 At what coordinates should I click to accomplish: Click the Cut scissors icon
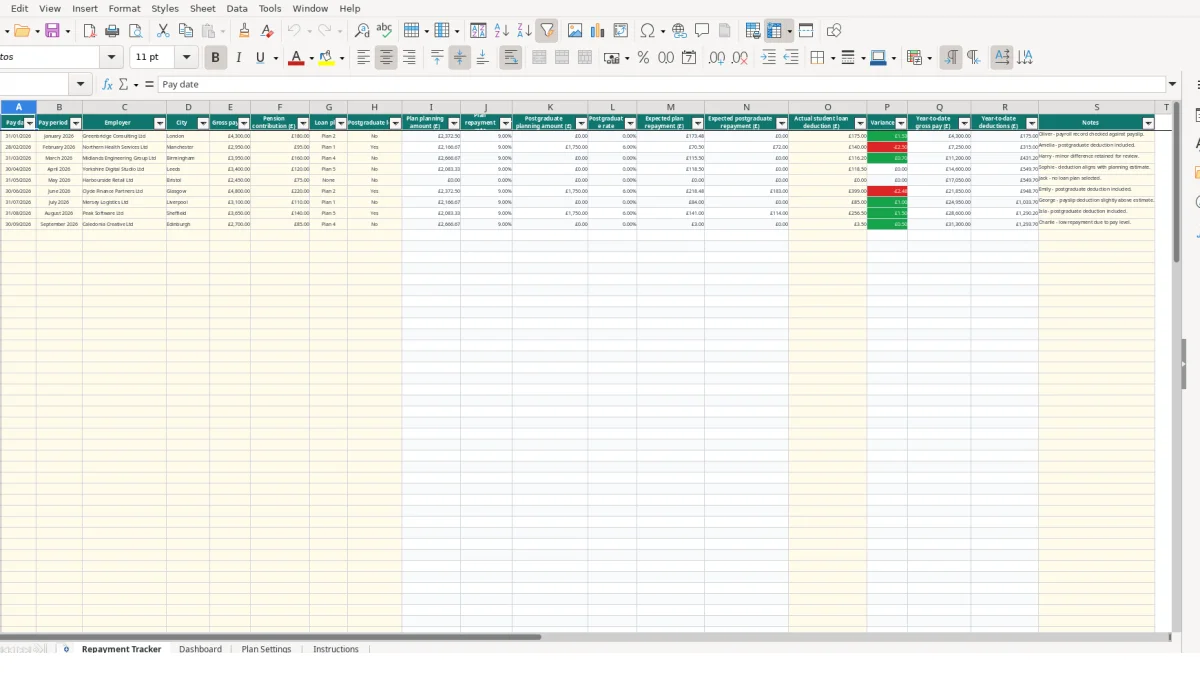pos(163,31)
